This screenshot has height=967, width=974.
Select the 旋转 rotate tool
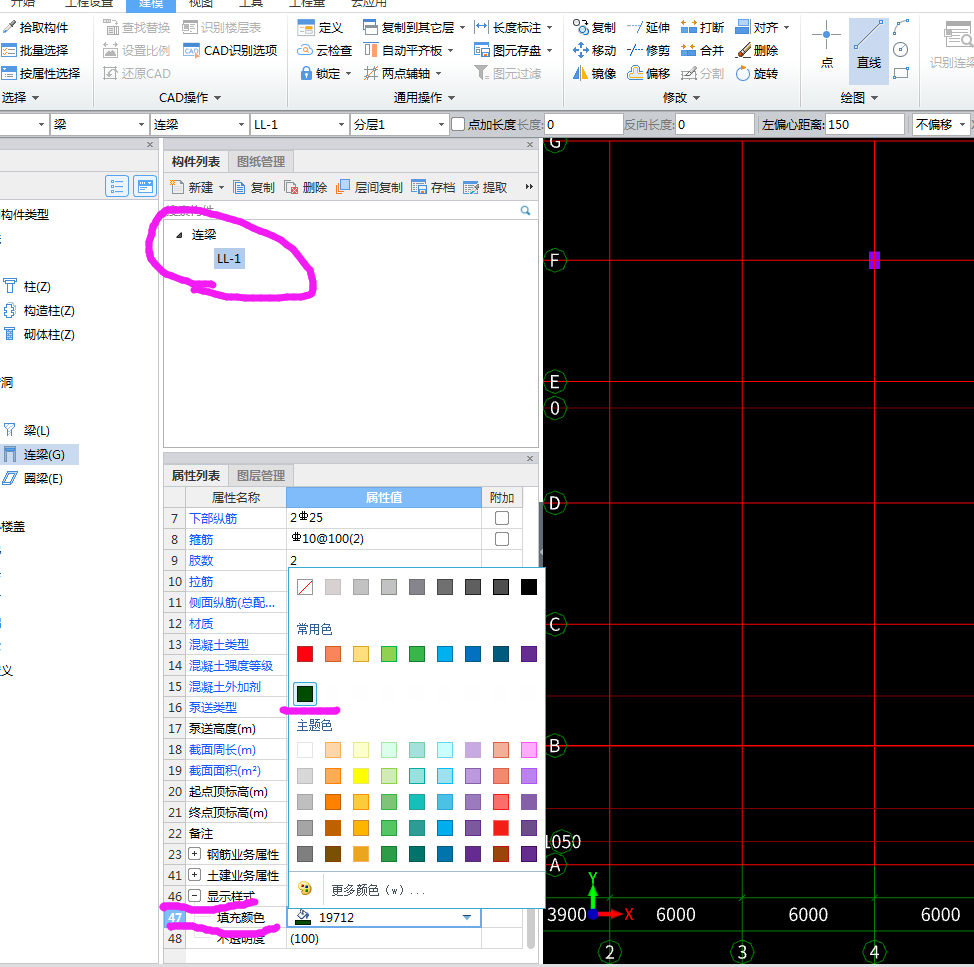click(757, 73)
